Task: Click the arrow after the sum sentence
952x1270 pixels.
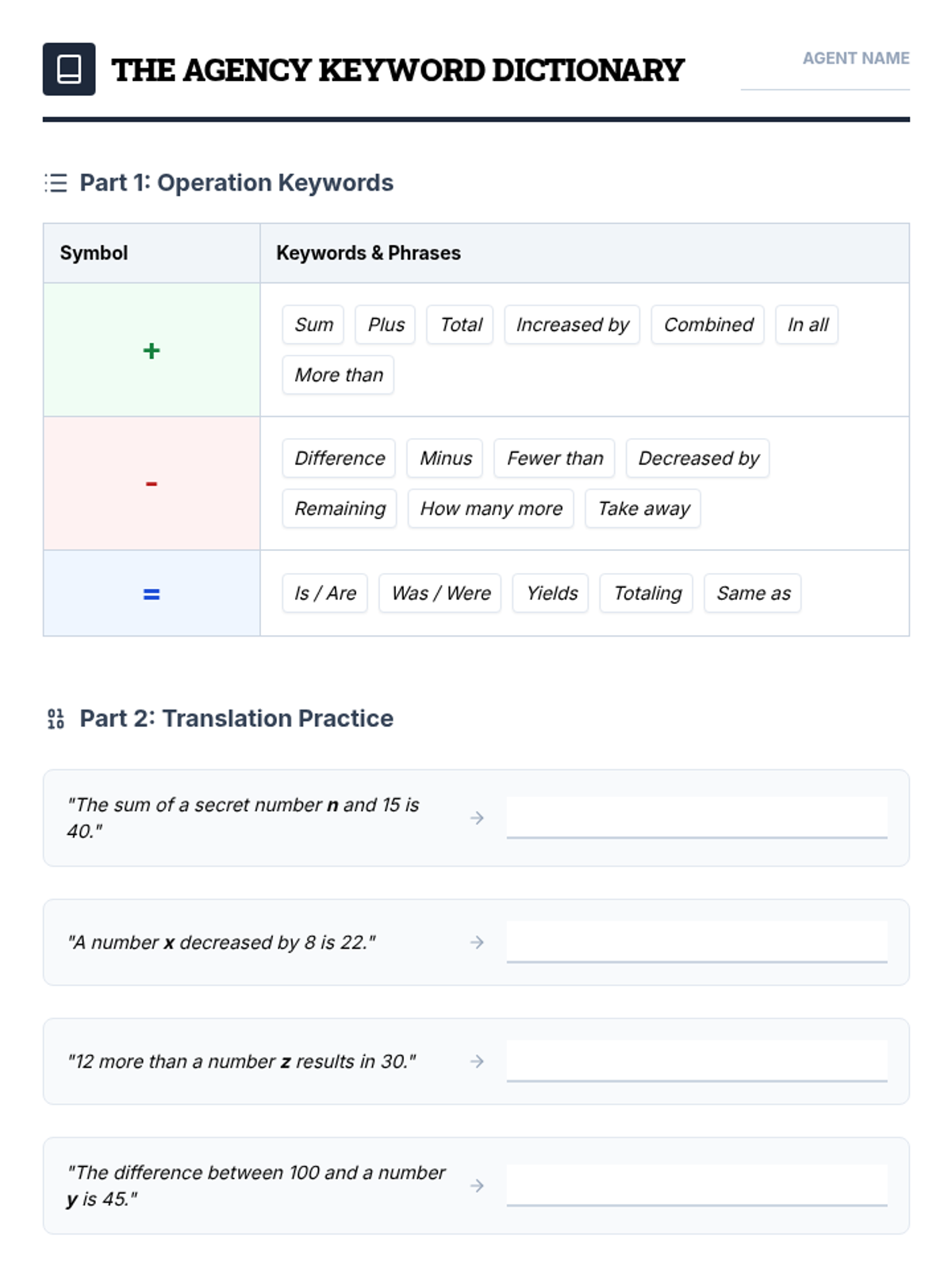Action: pos(477,818)
